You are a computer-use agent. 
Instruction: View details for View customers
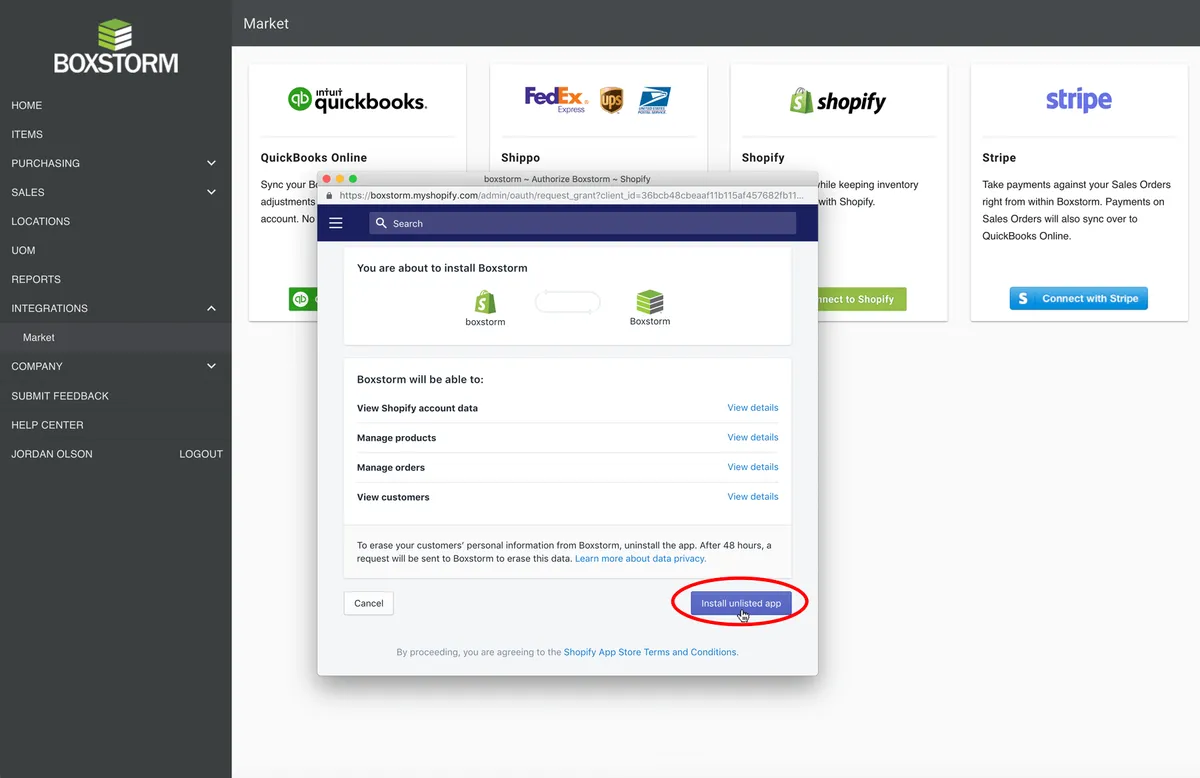tap(753, 496)
